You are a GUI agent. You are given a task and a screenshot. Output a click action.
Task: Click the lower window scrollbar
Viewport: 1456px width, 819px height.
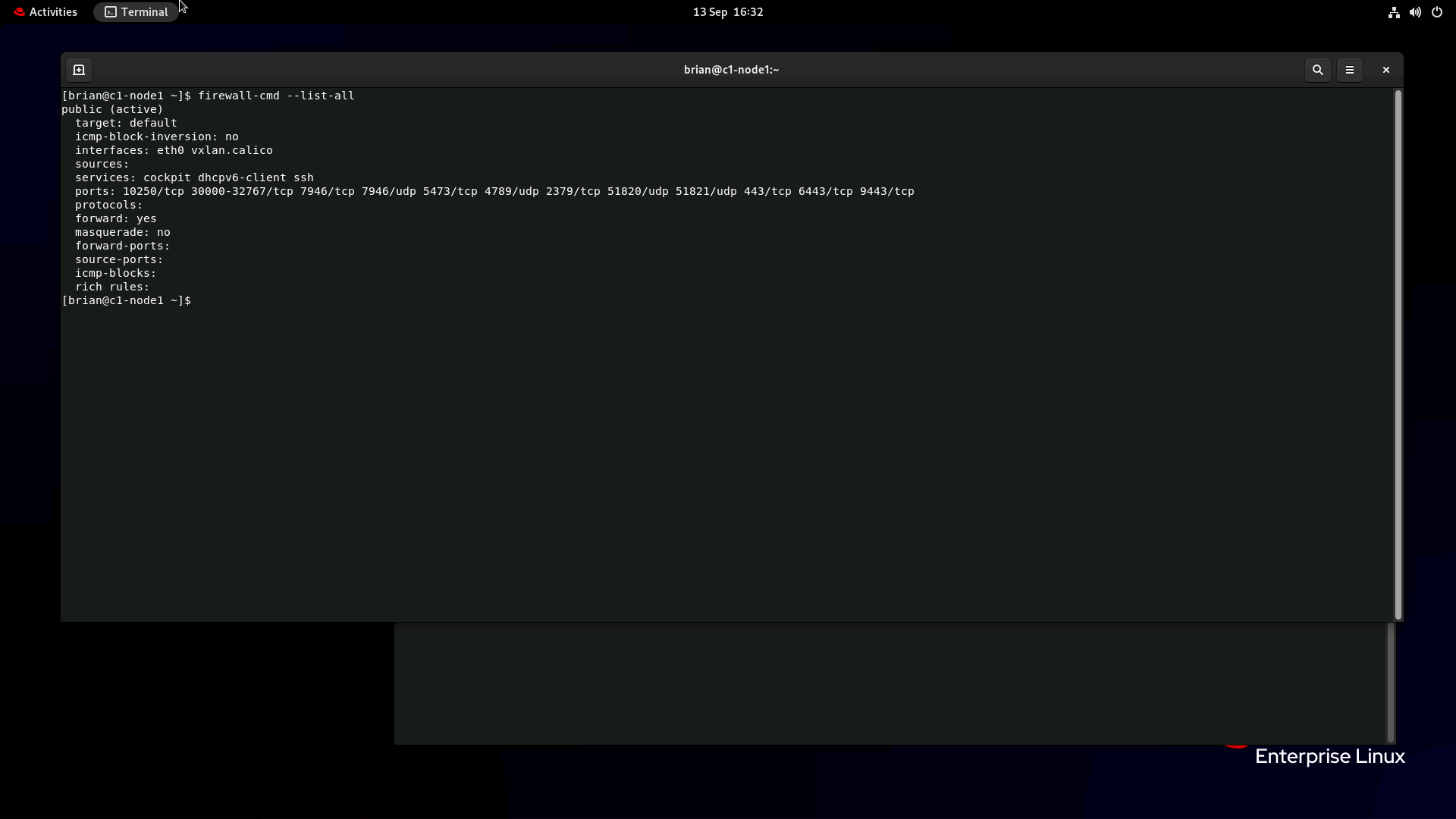pyautogui.click(x=1389, y=682)
